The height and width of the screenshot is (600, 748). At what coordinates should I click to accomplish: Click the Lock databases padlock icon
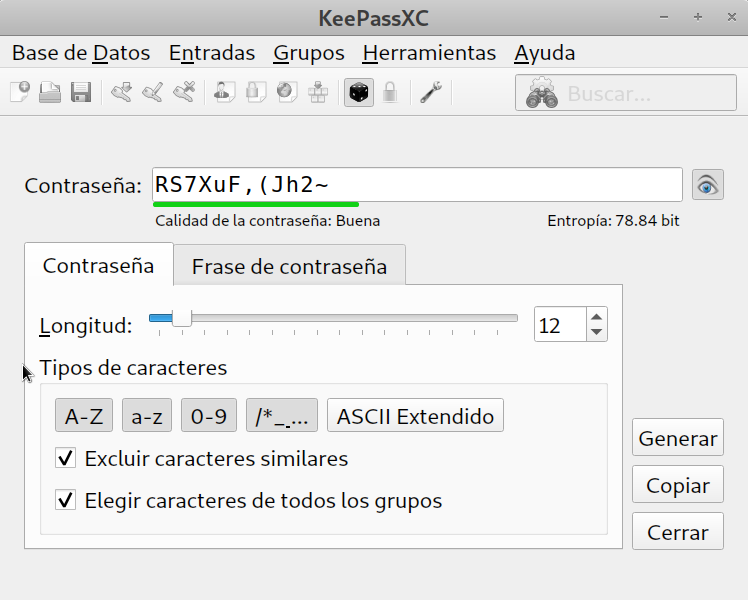[x=390, y=92]
